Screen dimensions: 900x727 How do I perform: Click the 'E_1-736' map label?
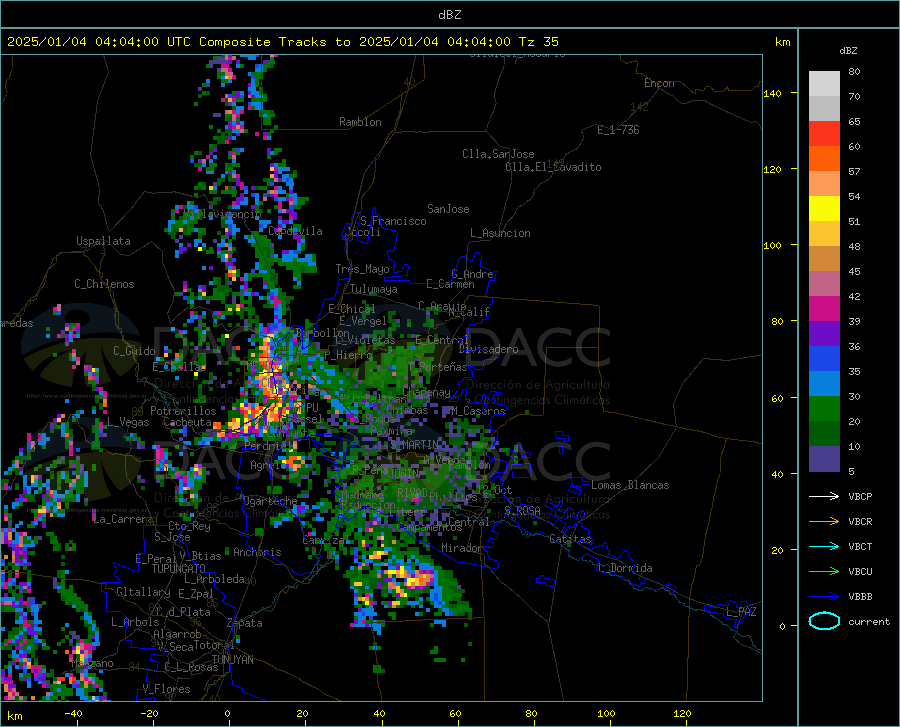[618, 130]
